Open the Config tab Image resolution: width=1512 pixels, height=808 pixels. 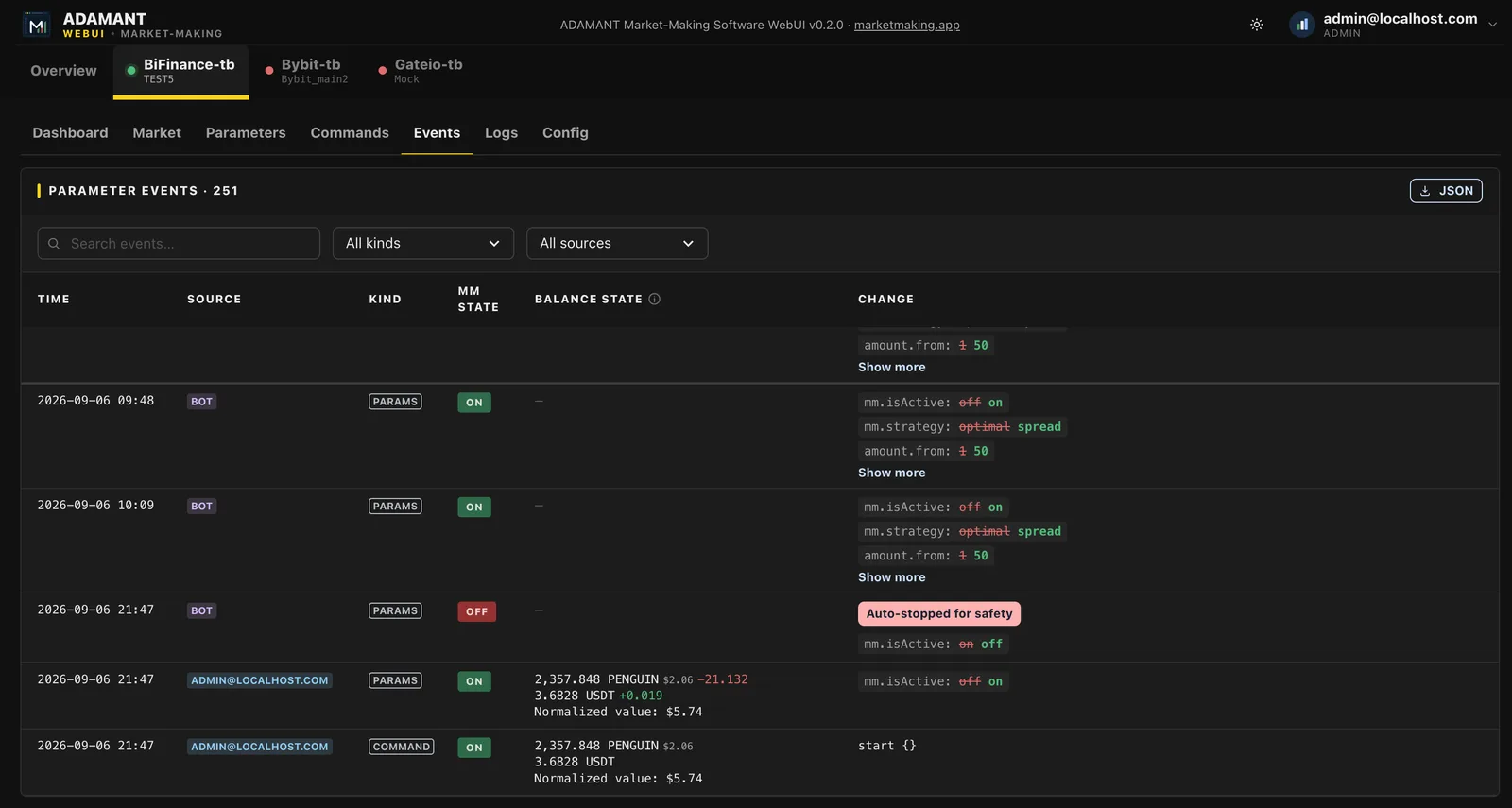pos(565,133)
